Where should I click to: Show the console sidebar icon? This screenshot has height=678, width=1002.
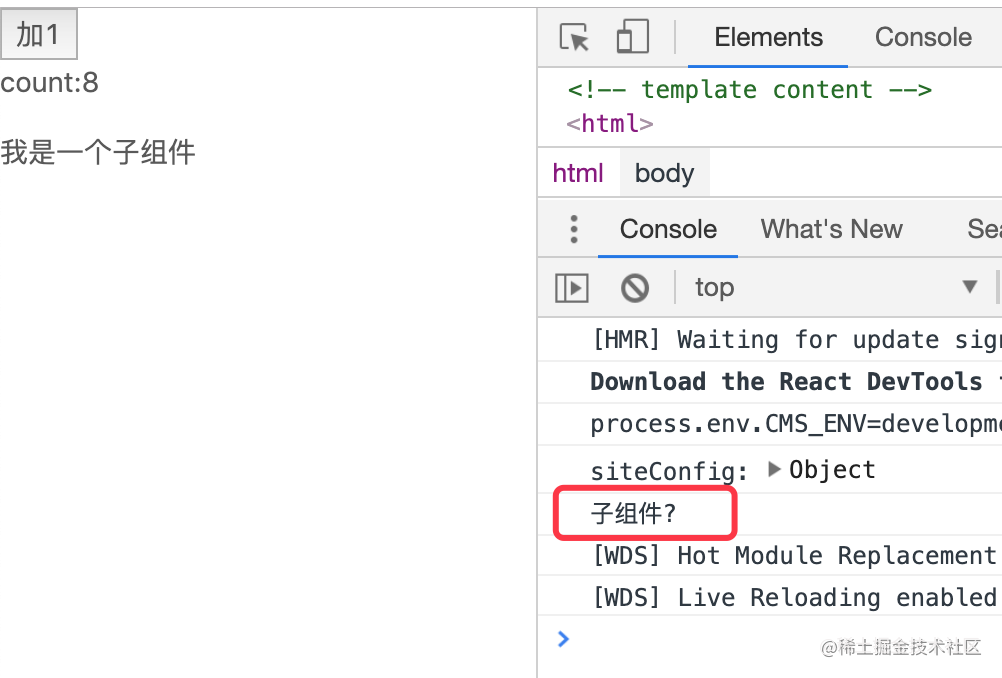[571, 288]
